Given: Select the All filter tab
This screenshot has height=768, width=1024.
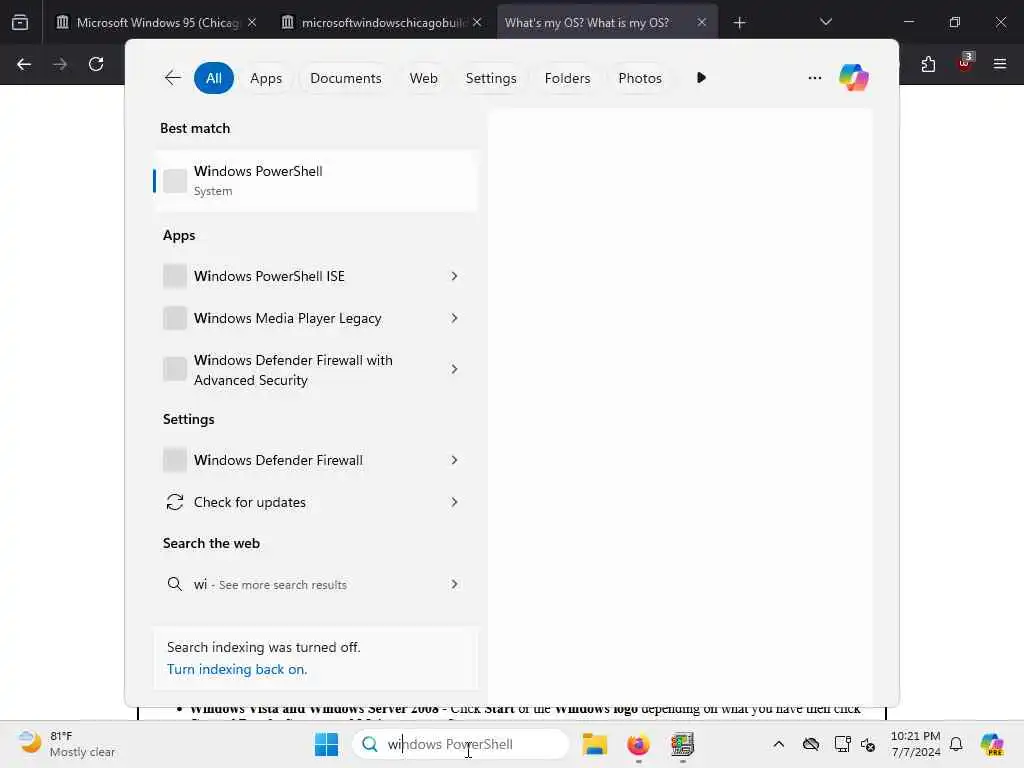Looking at the screenshot, I should point(214,78).
